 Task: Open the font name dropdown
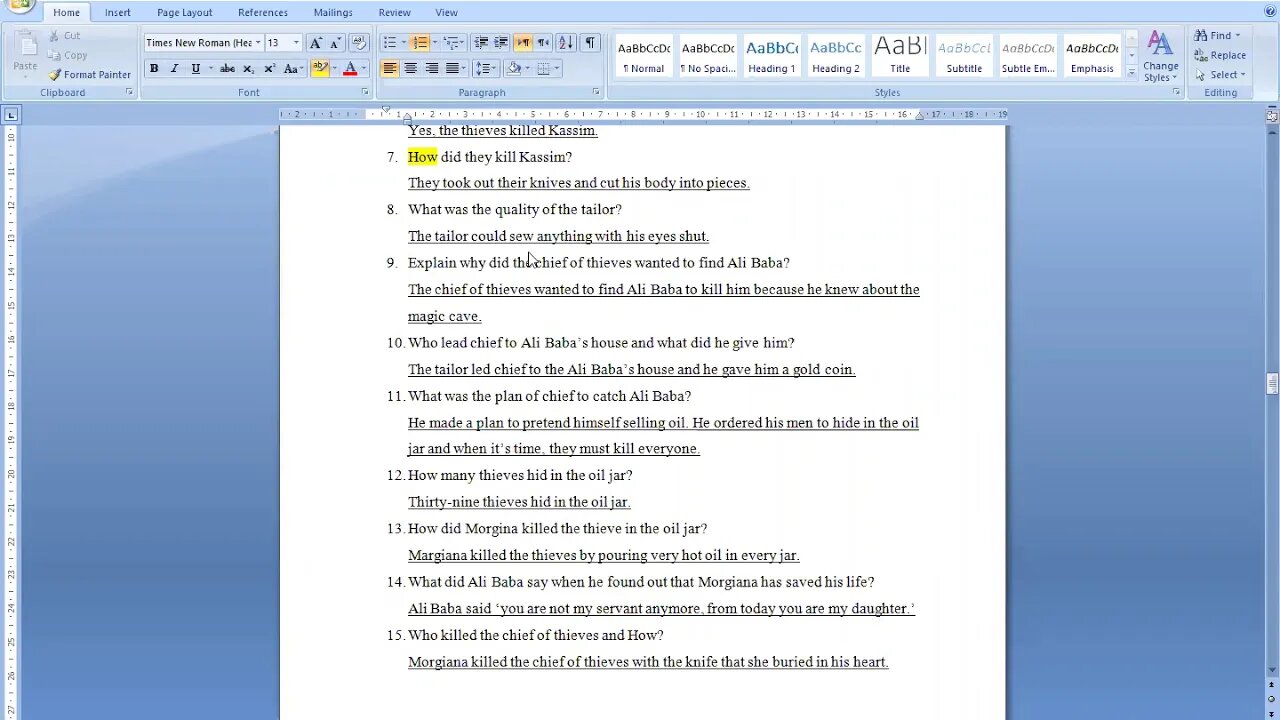[x=257, y=43]
